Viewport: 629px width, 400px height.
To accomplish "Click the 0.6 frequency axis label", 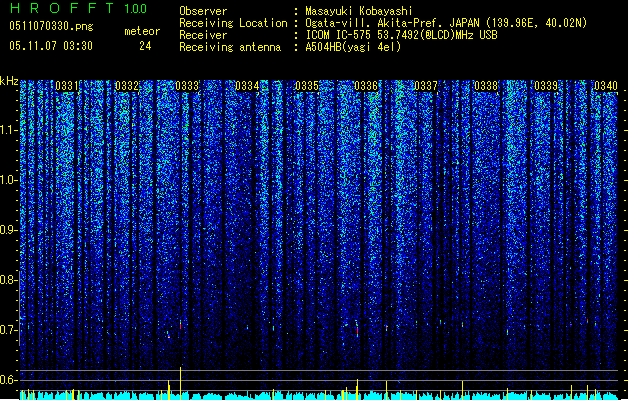I will (8, 380).
